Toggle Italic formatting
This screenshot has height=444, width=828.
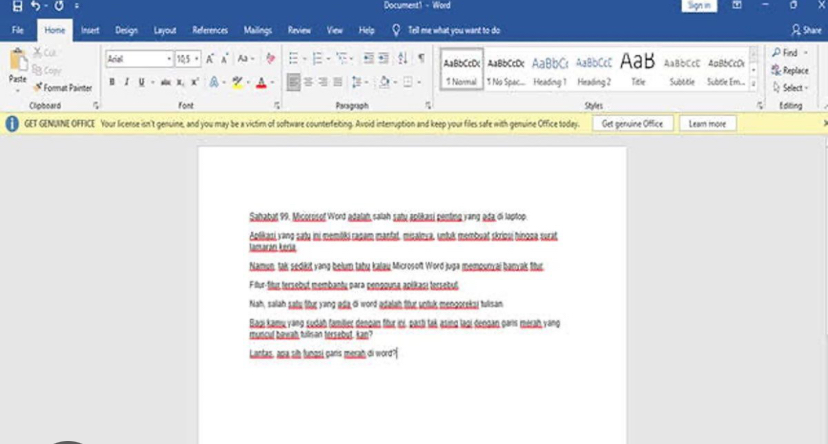[x=127, y=82]
